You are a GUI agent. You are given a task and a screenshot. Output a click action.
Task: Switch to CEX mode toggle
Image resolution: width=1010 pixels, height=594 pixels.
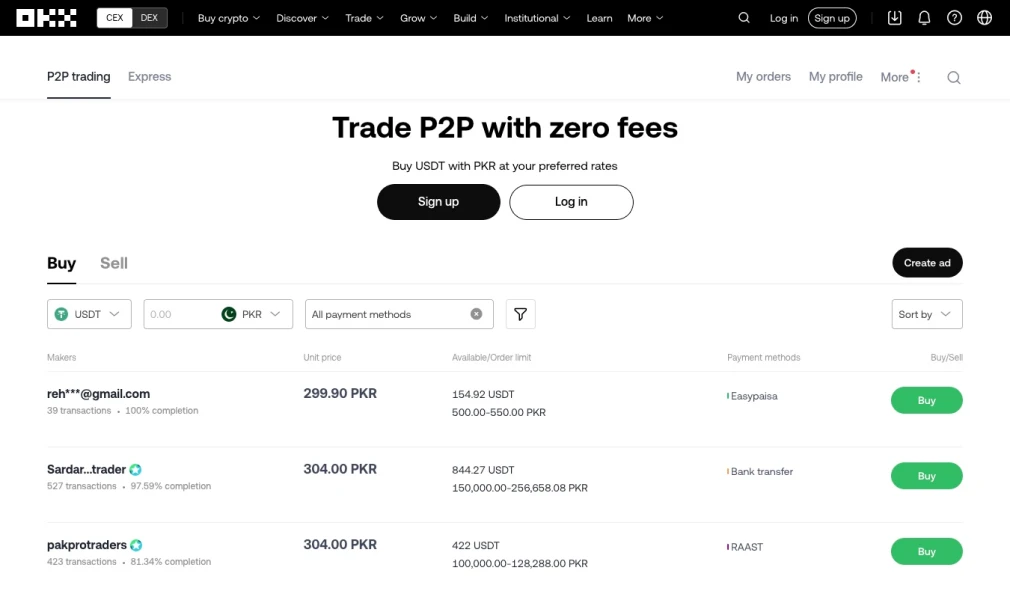[115, 18]
